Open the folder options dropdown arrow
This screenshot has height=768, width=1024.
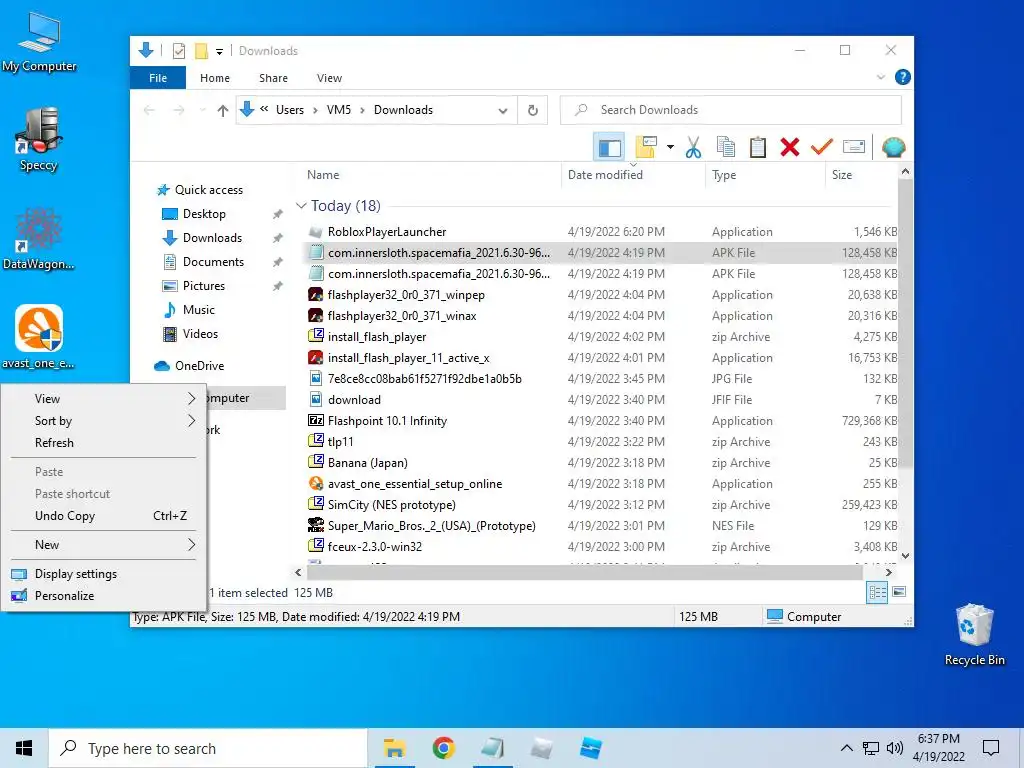[x=670, y=147]
